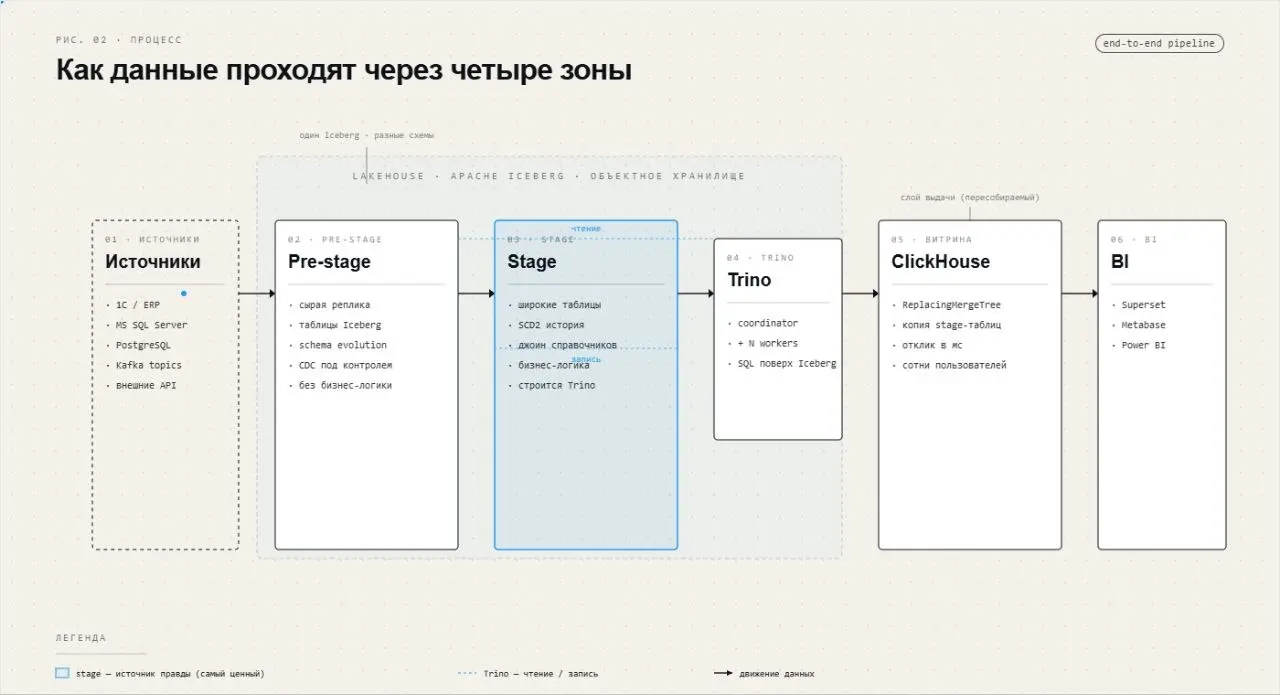Click the "04 · TRINO" step label

coord(760,258)
